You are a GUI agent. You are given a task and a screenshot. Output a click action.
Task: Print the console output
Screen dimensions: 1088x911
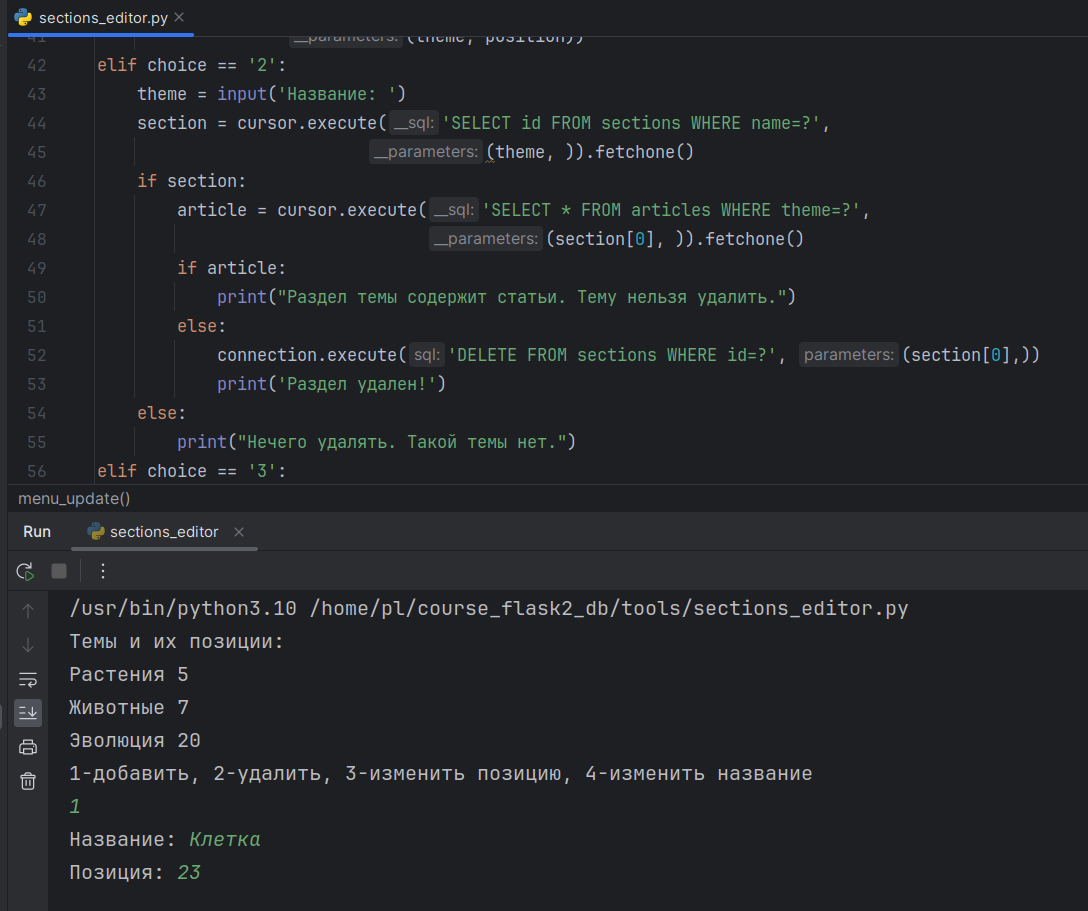coord(28,747)
